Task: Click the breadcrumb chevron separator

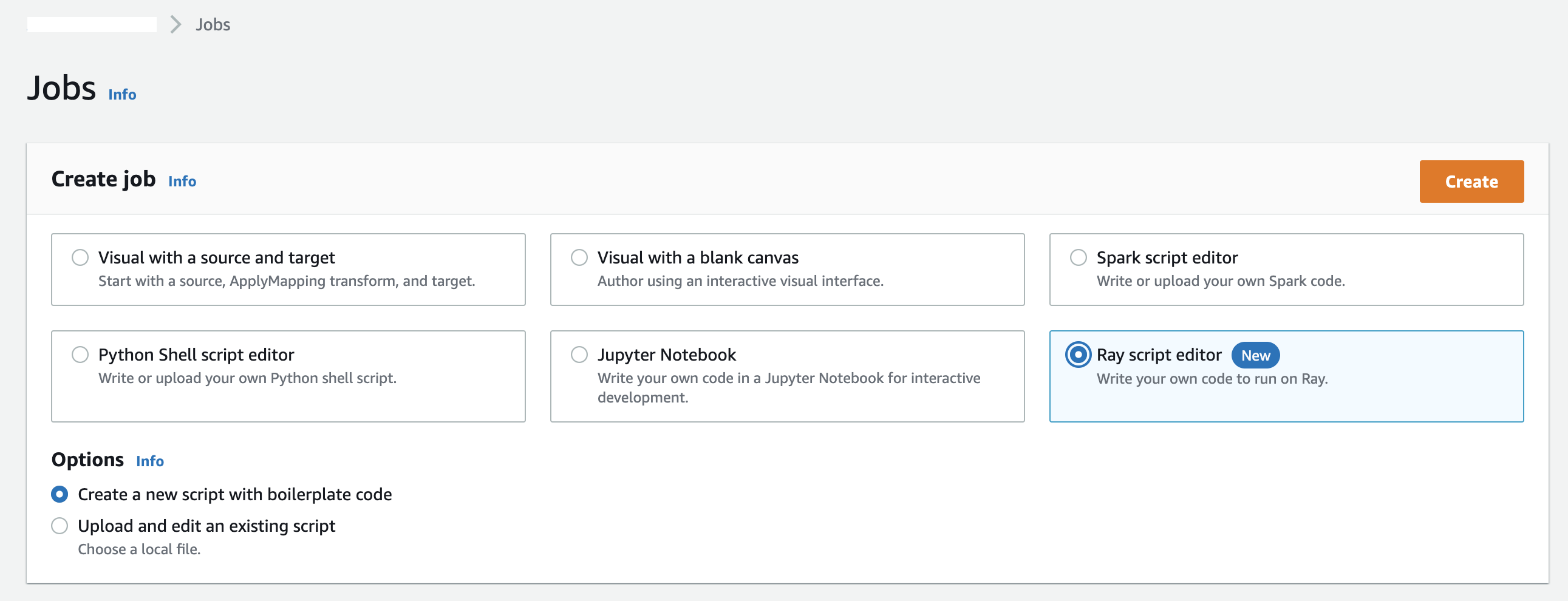Action: tap(176, 24)
